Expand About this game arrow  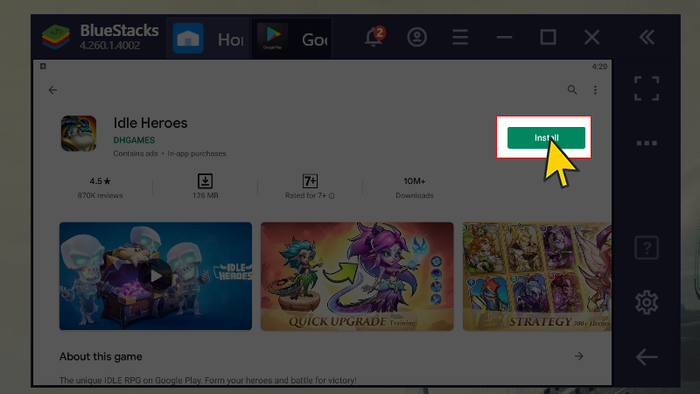coord(579,356)
